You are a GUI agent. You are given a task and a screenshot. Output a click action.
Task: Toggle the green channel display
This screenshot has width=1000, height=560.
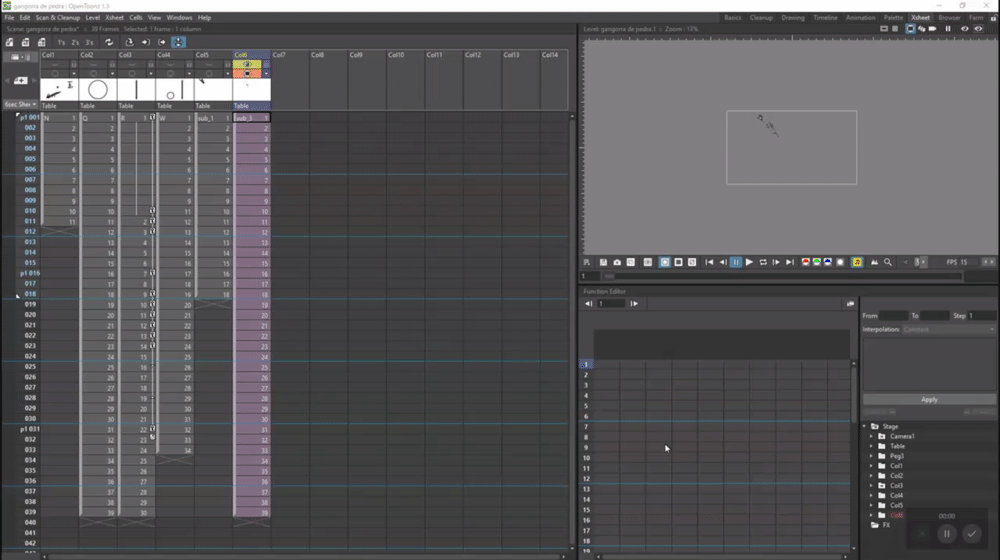coord(816,262)
